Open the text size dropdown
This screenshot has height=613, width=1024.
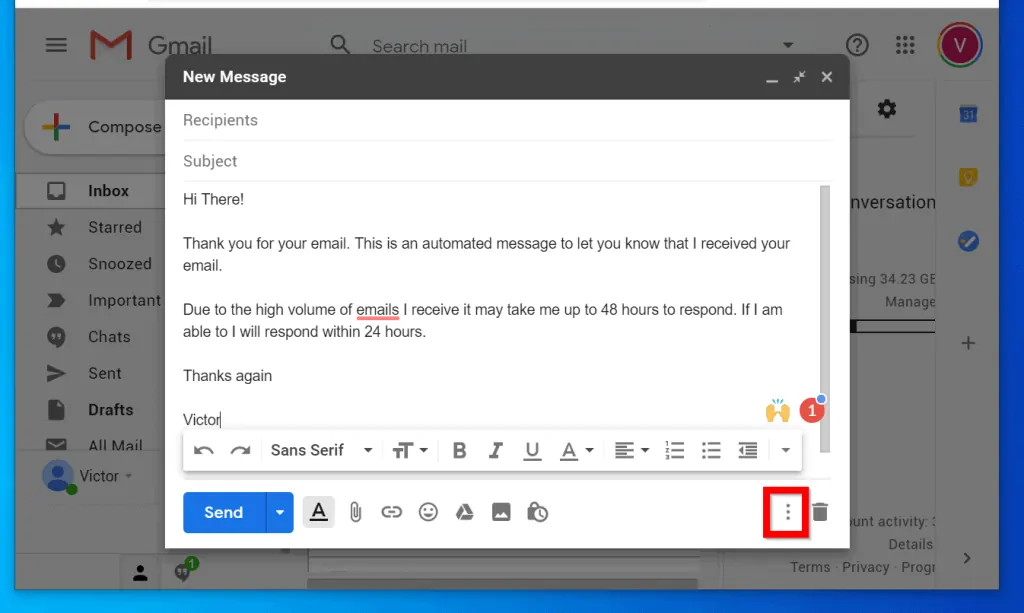pyautogui.click(x=410, y=450)
